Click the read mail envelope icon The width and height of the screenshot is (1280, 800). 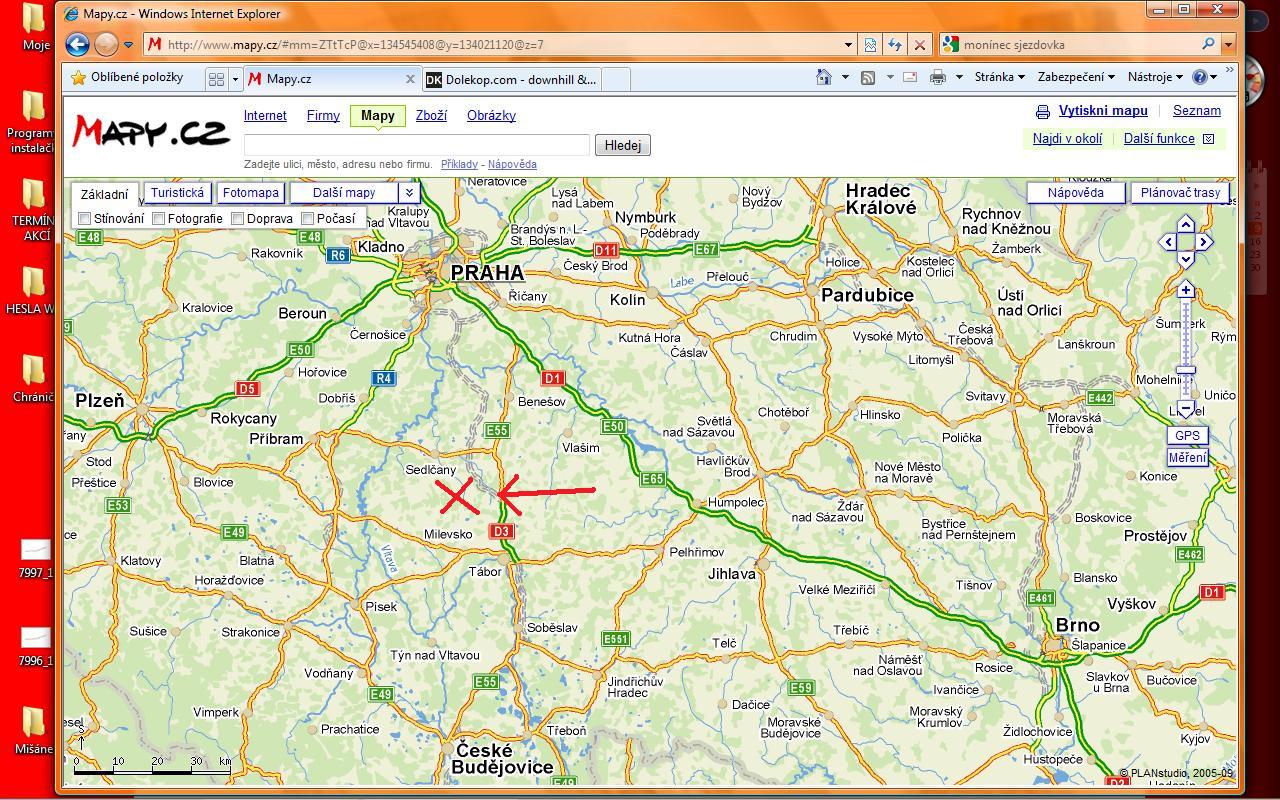[x=910, y=77]
